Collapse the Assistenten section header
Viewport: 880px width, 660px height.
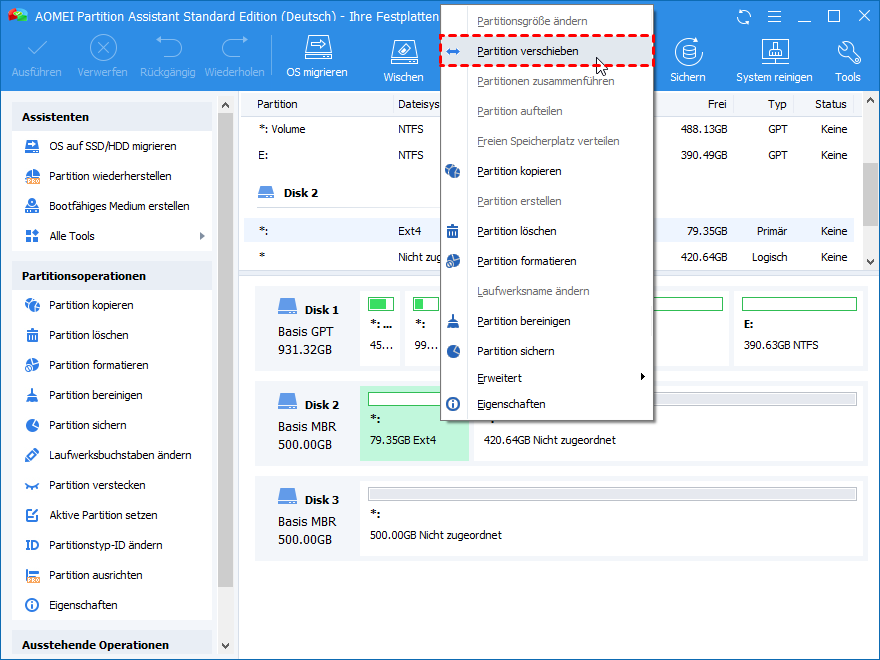(112, 117)
